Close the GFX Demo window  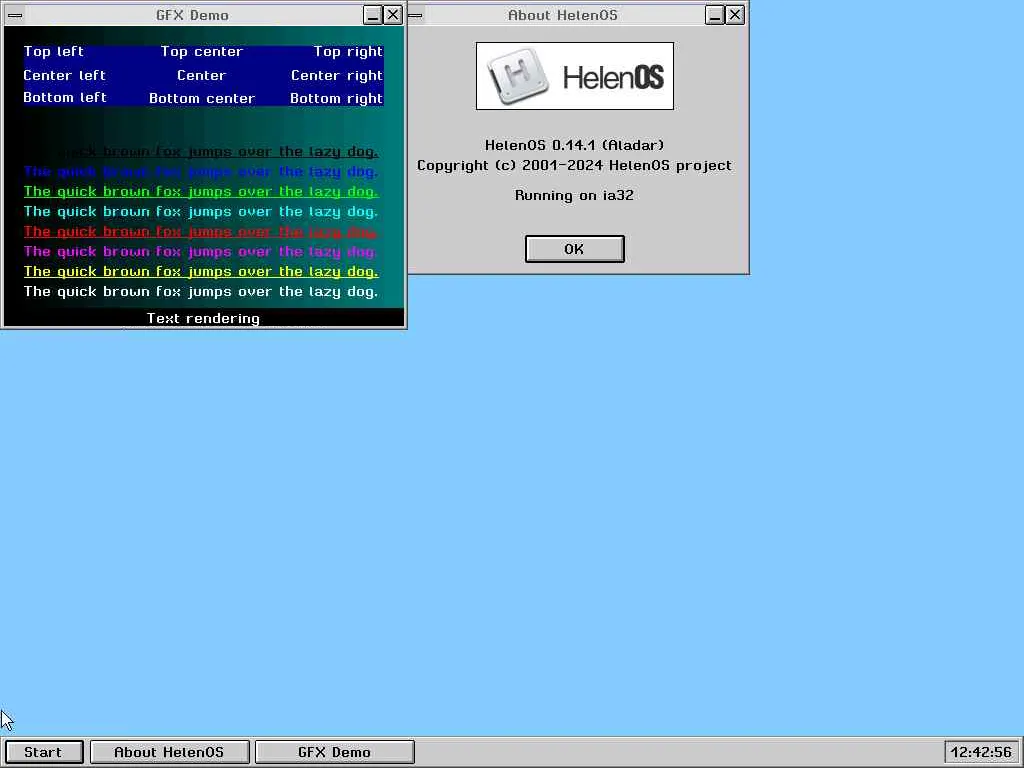point(392,15)
